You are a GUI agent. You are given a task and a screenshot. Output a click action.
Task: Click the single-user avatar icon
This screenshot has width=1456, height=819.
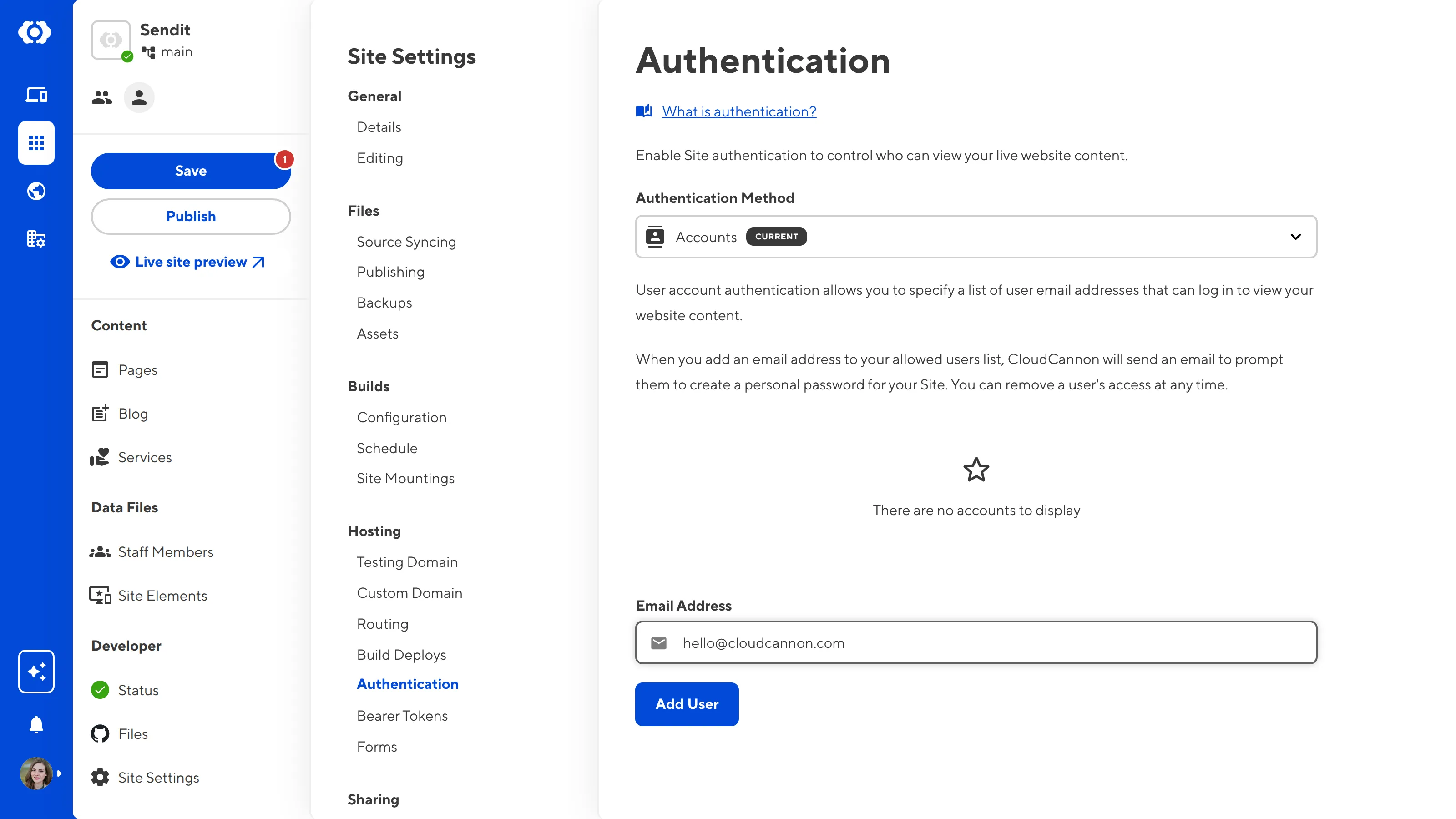139,98
